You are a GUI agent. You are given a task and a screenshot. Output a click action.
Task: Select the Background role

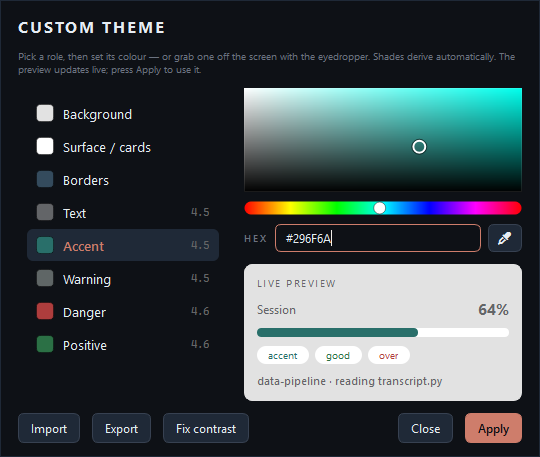123,114
